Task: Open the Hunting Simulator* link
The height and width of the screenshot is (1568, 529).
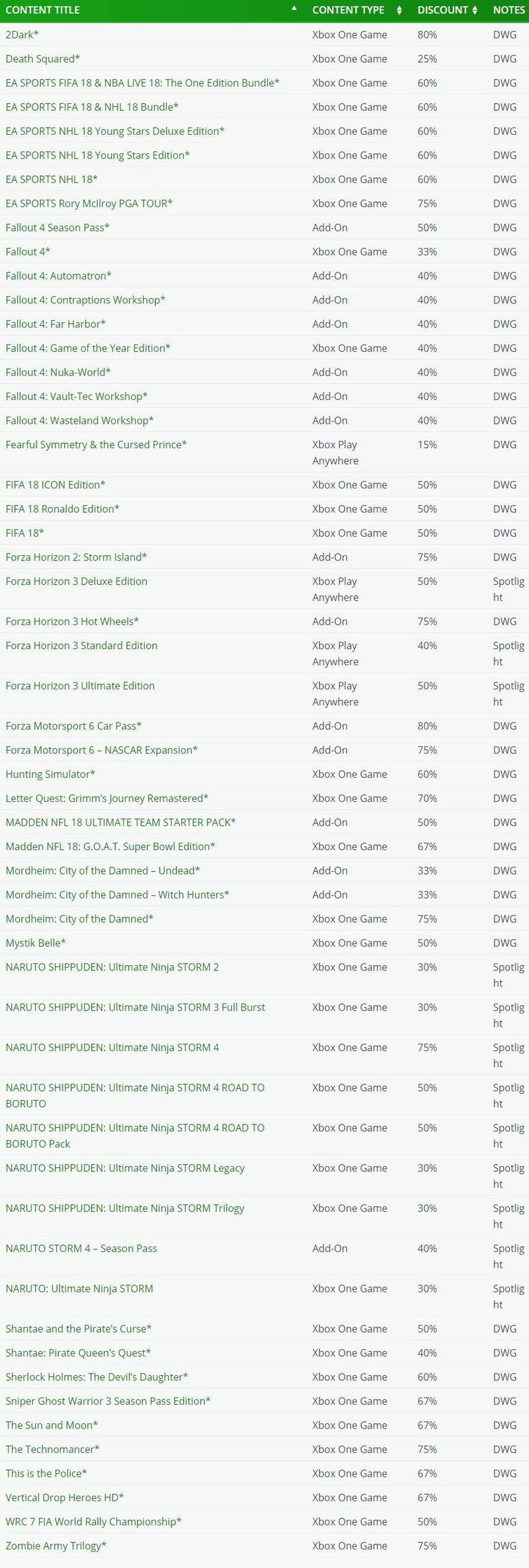Action: pos(50,774)
